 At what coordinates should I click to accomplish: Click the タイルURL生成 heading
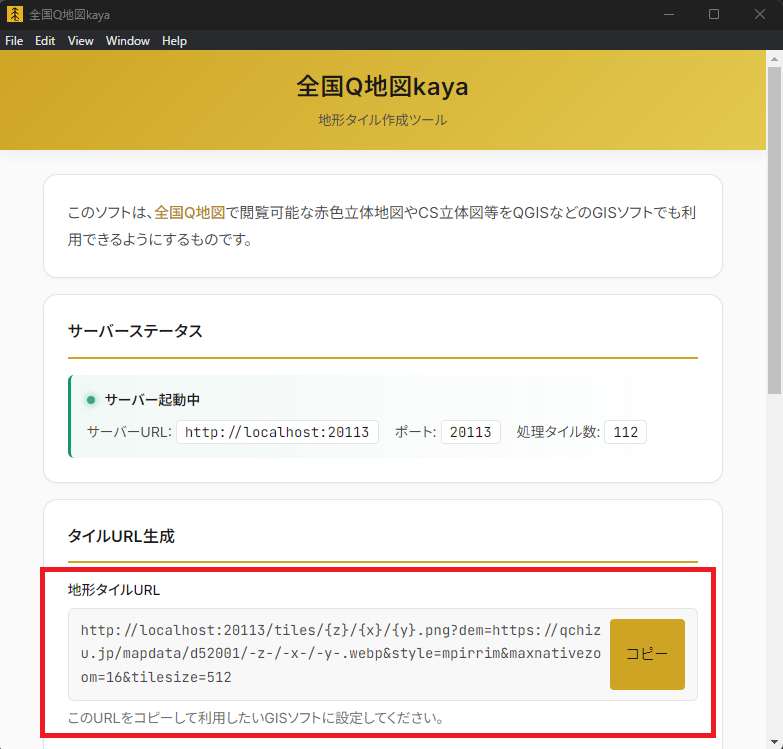[x=121, y=536]
